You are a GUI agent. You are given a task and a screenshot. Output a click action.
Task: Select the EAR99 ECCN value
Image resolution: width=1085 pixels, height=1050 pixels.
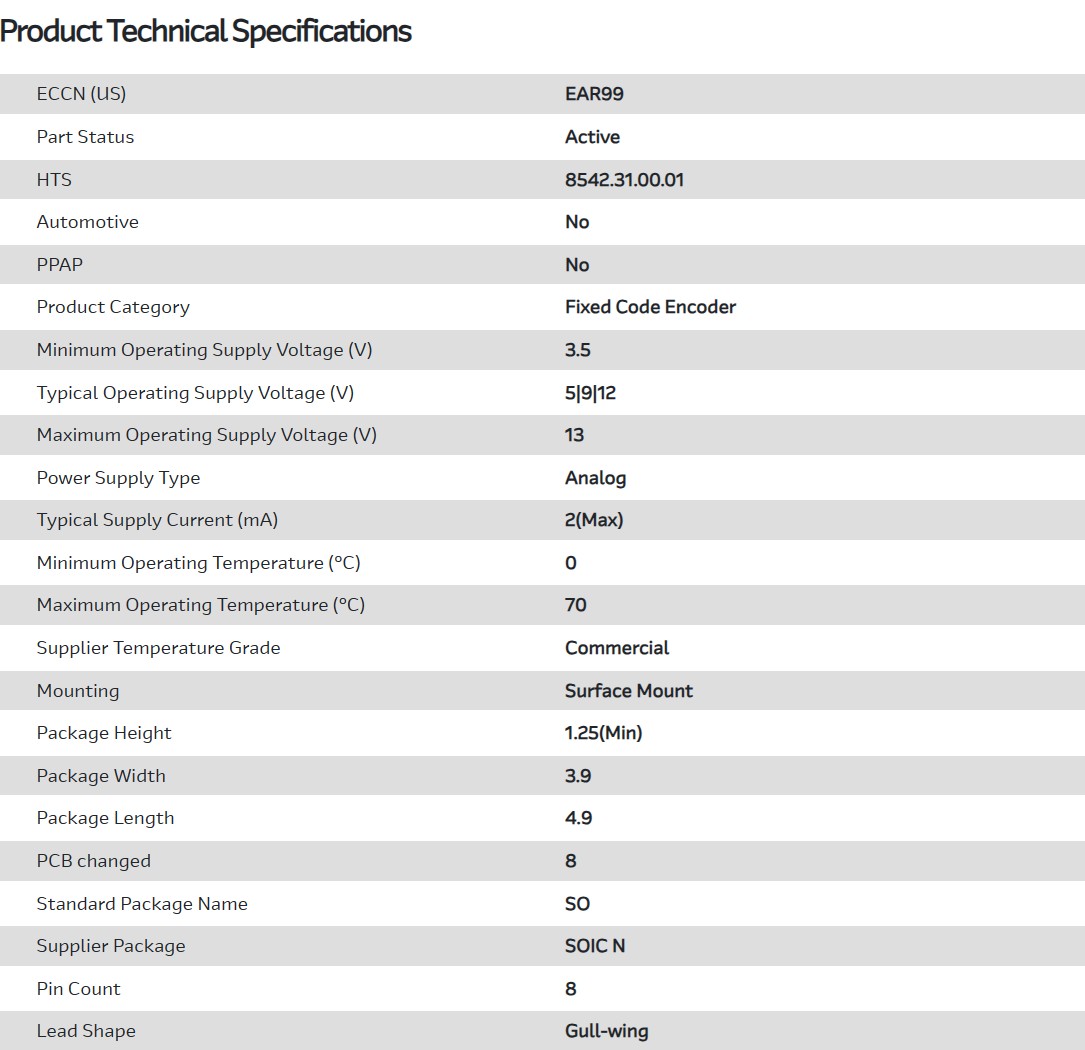pos(594,94)
